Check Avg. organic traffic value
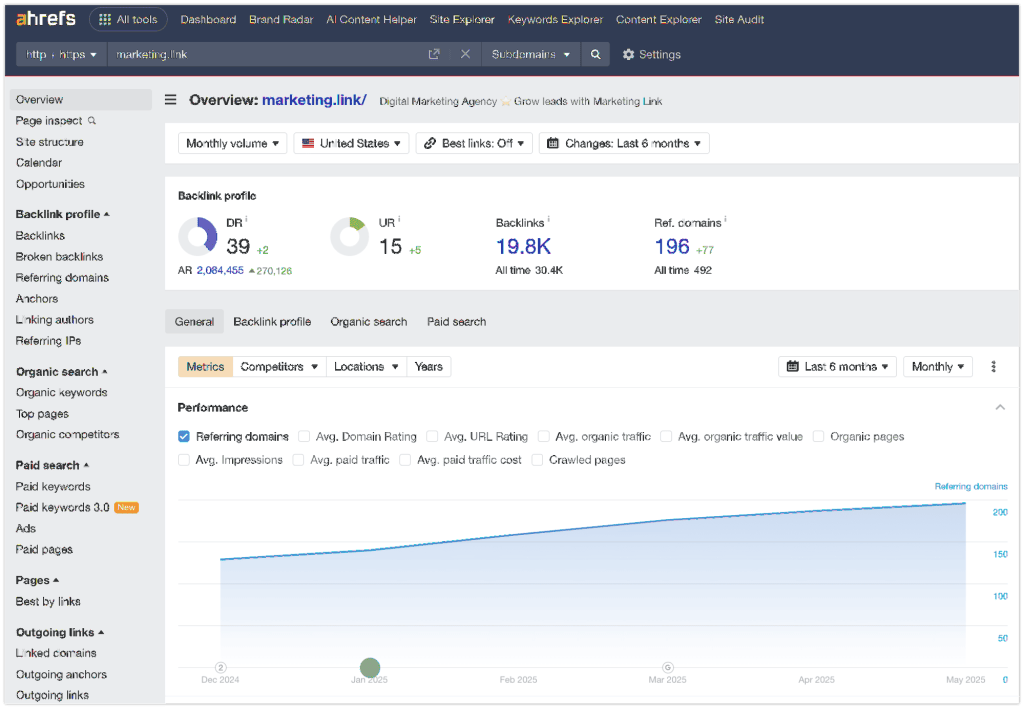Screen dimensions: 1024x709 coord(666,436)
